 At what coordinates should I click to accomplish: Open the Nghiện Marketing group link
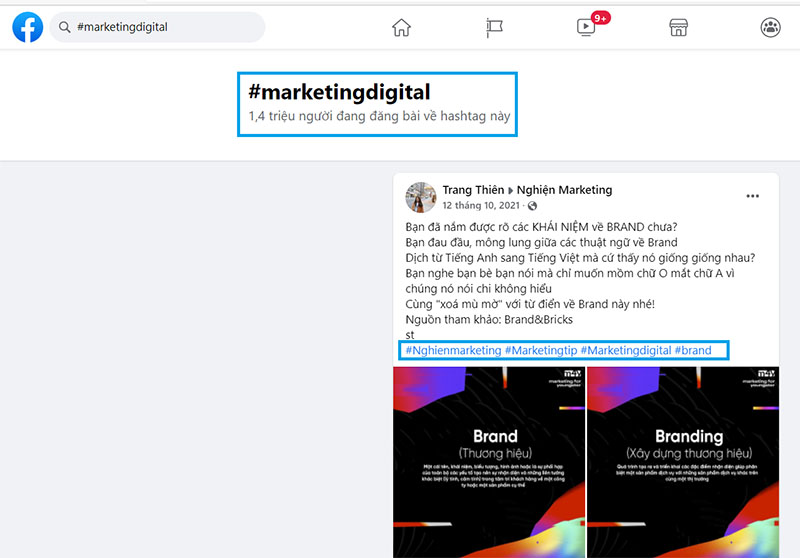click(564, 190)
